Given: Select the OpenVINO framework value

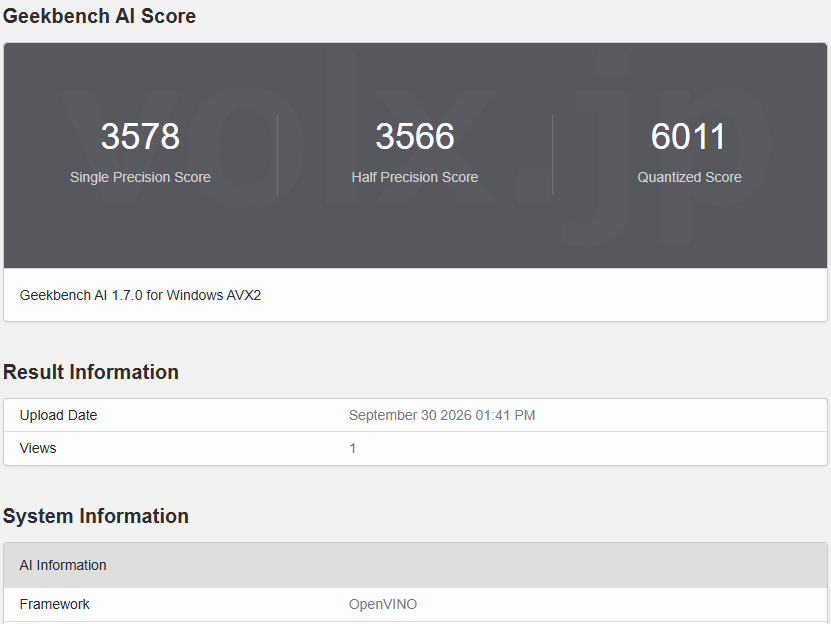Looking at the screenshot, I should tap(383, 604).
